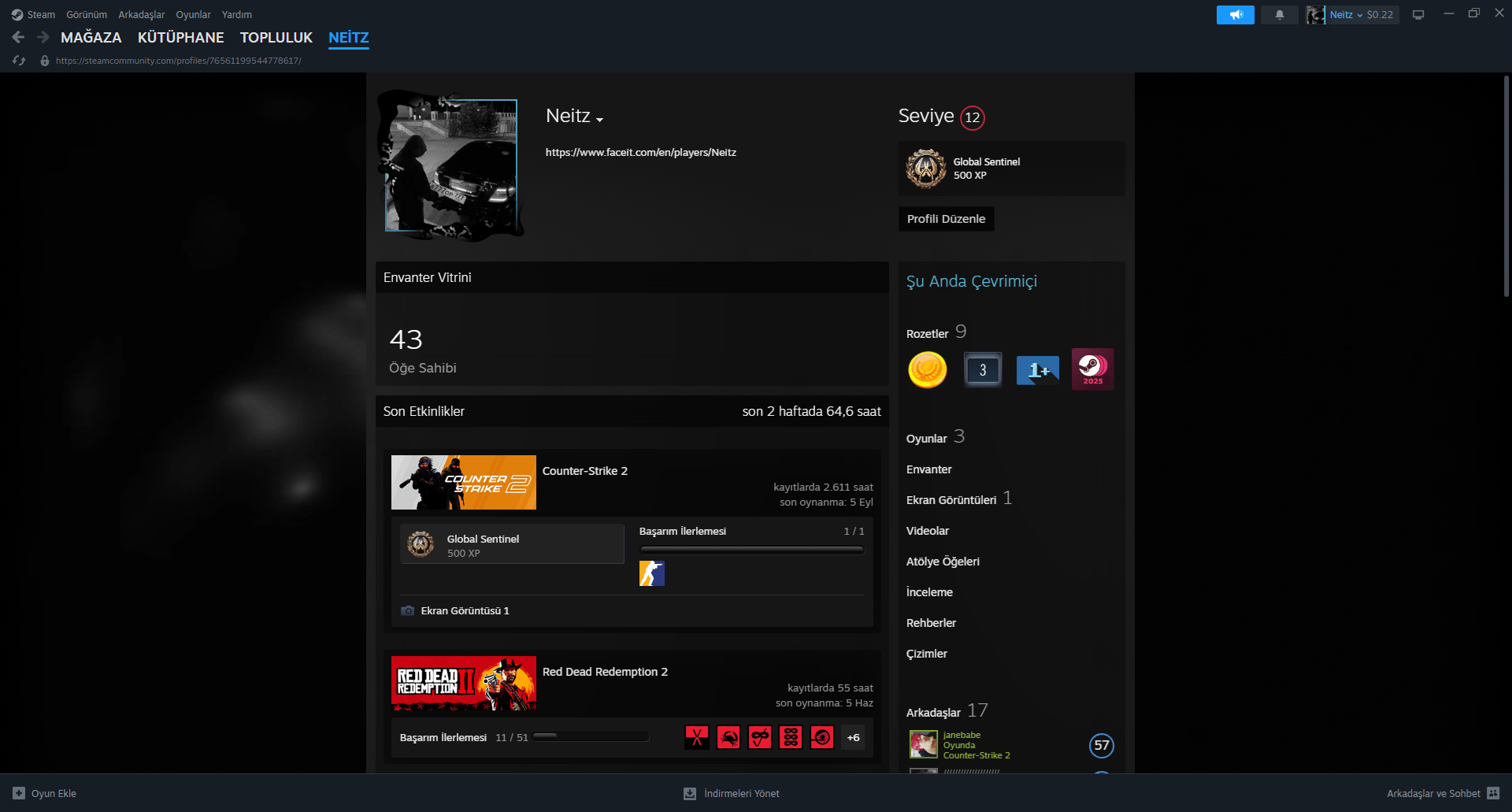Click the Counter-Strike 2 game banner
1512x812 pixels.
tap(464, 482)
